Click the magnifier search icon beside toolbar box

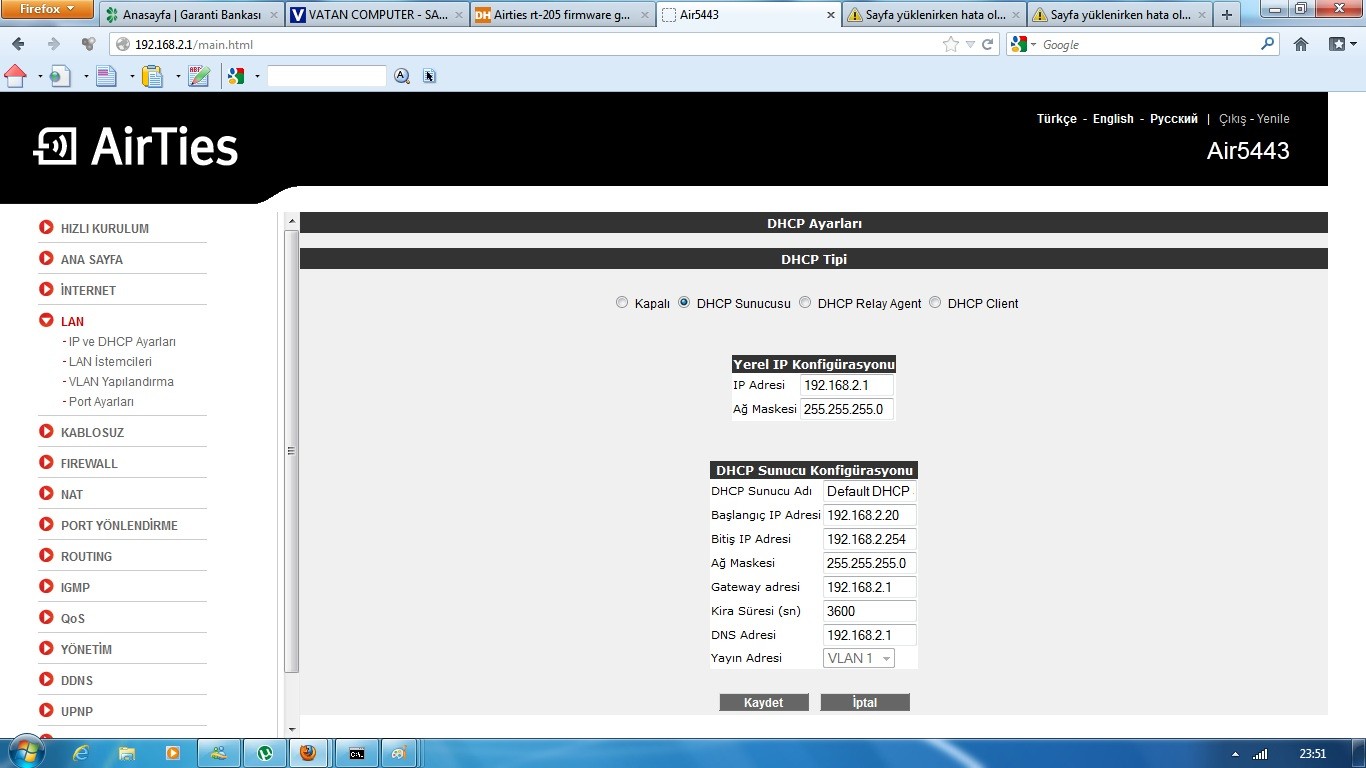(x=402, y=76)
